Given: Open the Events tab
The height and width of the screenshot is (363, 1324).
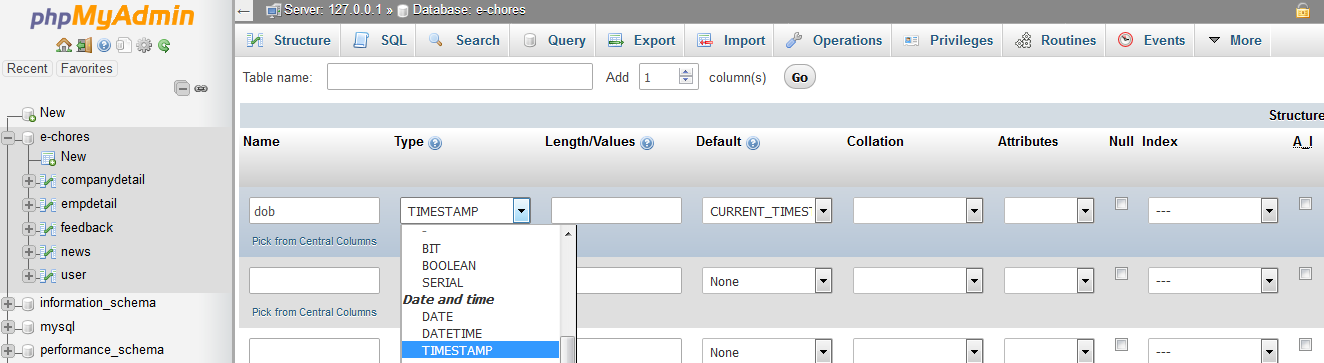Looking at the screenshot, I should (1151, 40).
